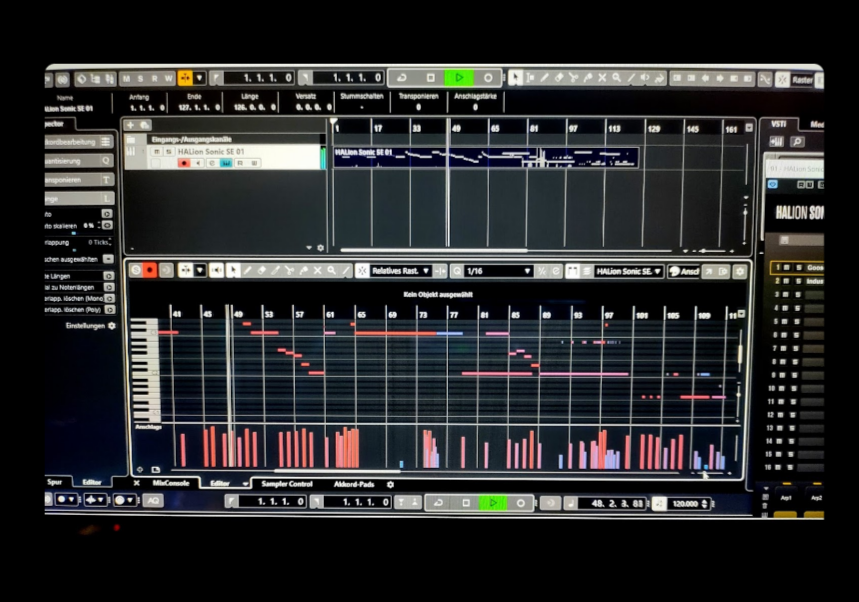Open the Key Editor settings gear
The image size is (859, 602).
pos(740,271)
